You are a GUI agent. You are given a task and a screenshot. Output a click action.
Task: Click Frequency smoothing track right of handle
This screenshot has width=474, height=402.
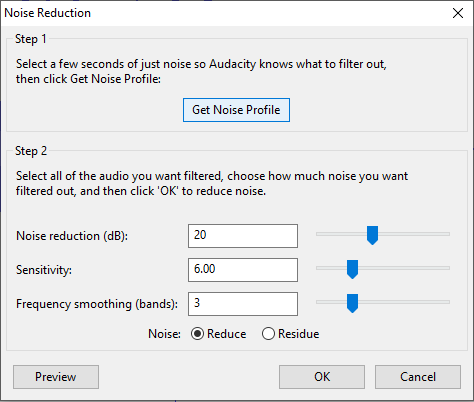pos(404,302)
